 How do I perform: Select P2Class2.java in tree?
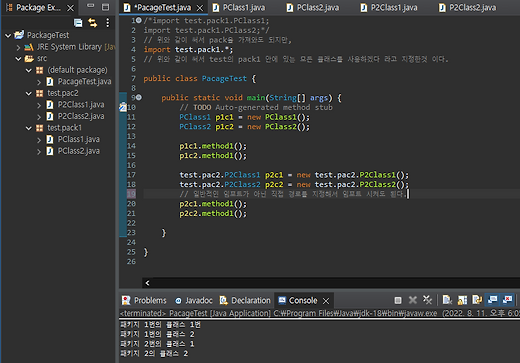81,116
